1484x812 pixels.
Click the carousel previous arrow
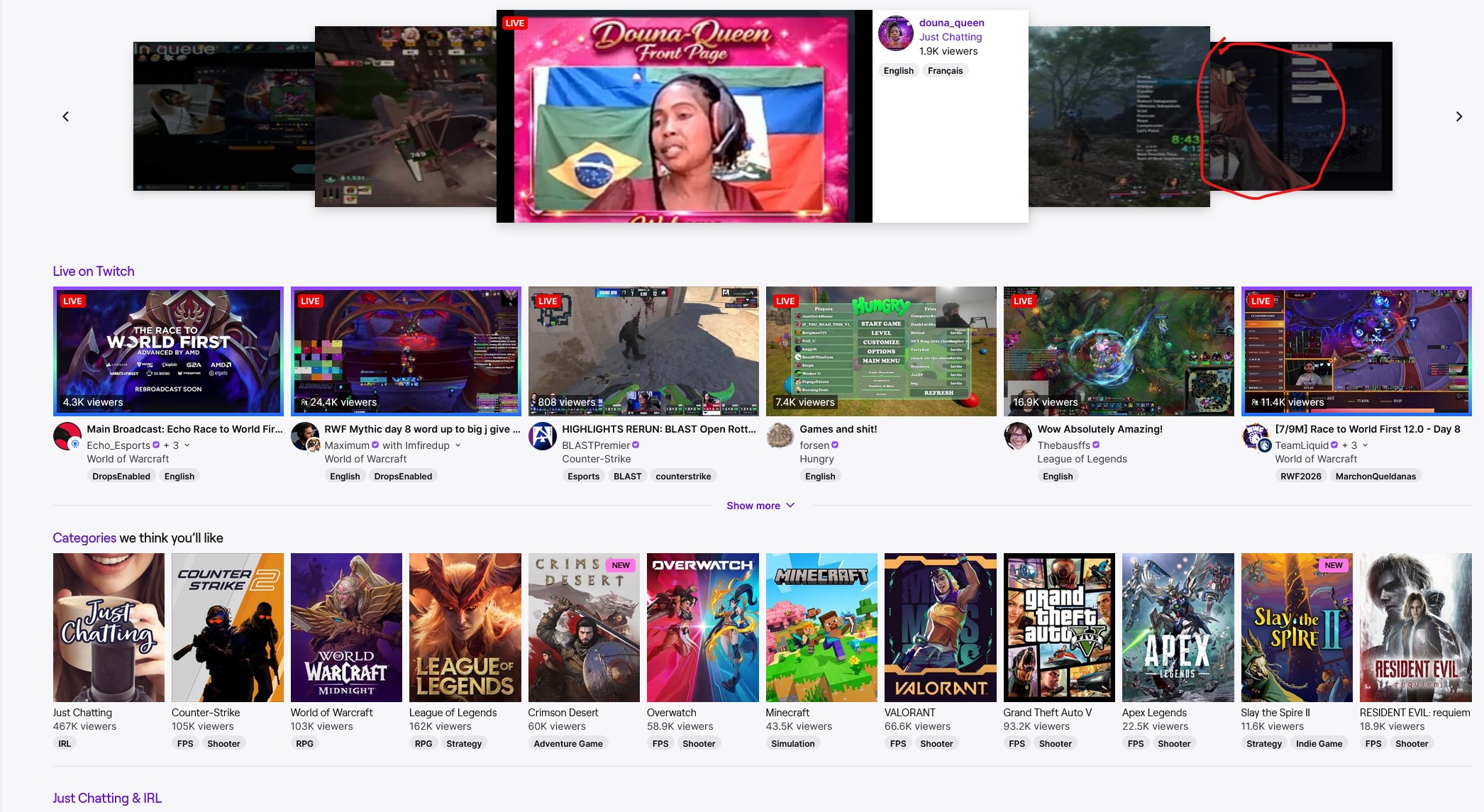[66, 116]
